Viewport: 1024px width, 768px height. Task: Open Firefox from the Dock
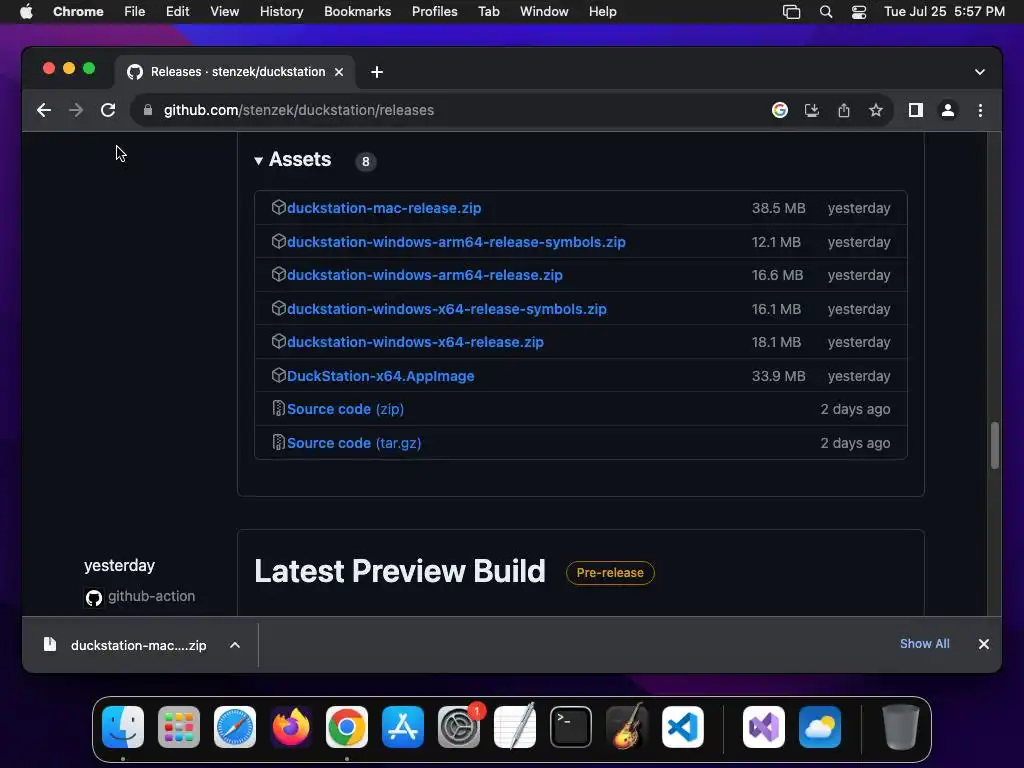(291, 727)
